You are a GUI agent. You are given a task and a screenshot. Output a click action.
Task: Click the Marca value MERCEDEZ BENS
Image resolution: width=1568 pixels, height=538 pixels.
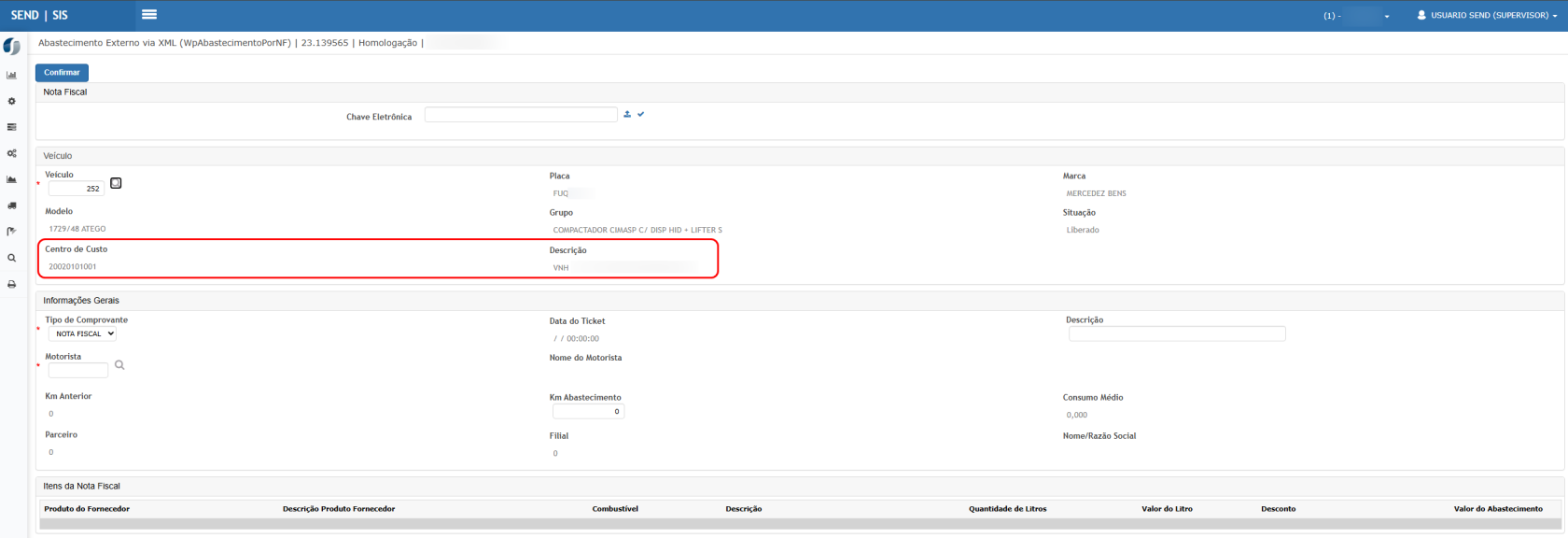click(x=1096, y=193)
